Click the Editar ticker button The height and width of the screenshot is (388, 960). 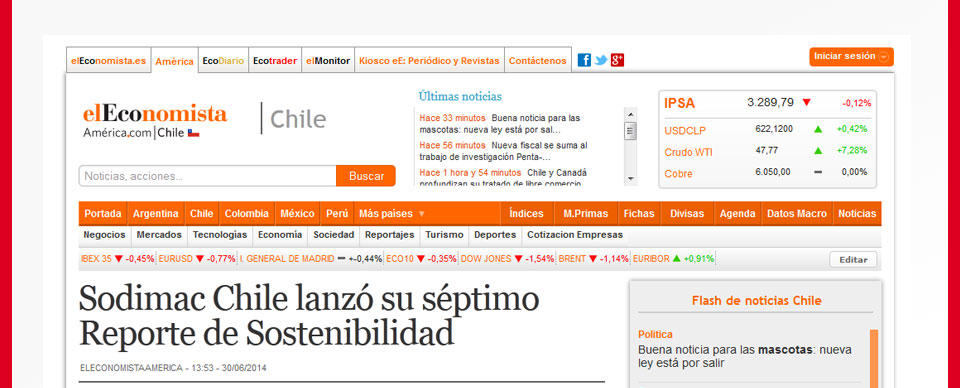(x=853, y=259)
